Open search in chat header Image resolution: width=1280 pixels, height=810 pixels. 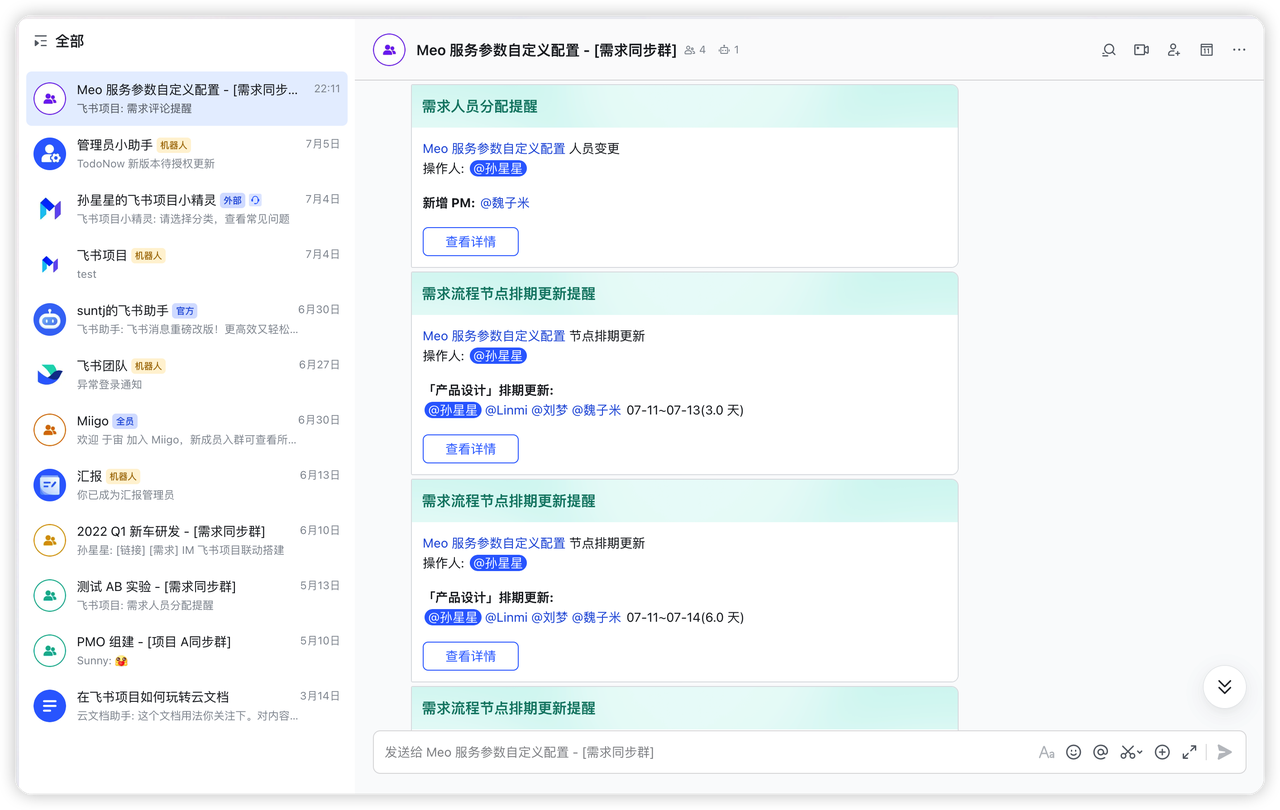pyautogui.click(x=1109, y=50)
